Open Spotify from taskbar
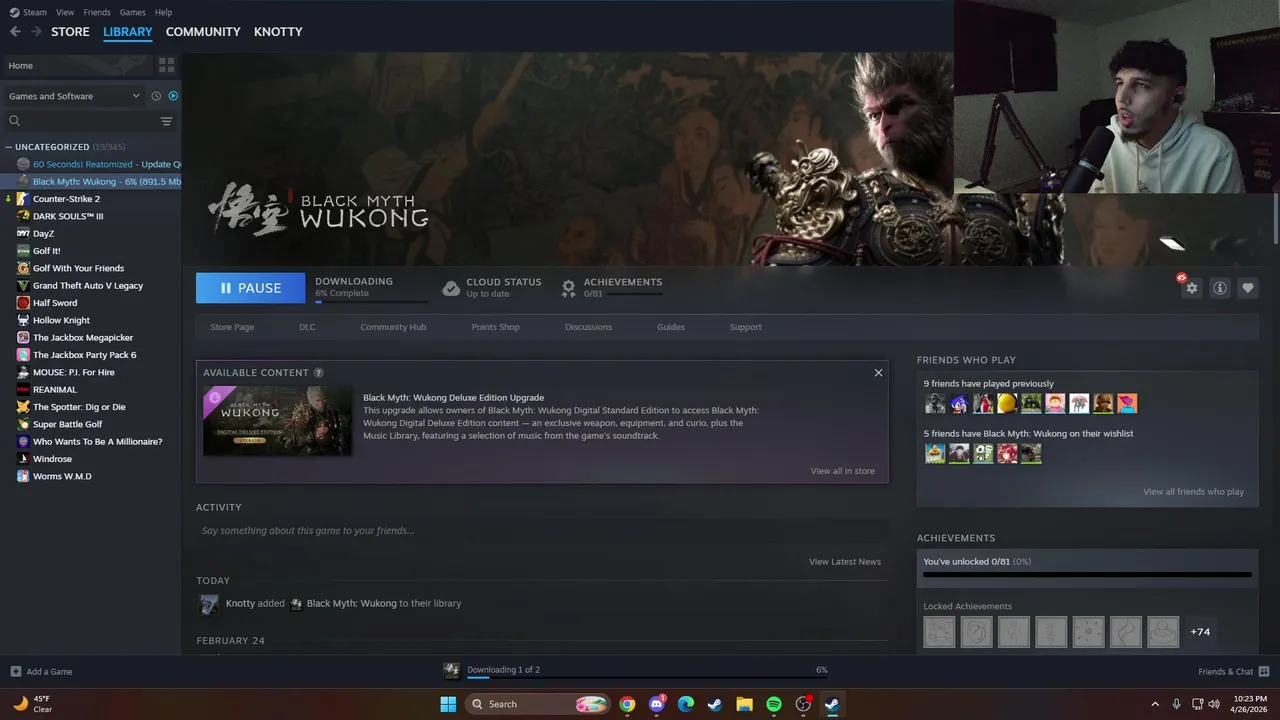Image resolution: width=1280 pixels, height=720 pixels. click(774, 704)
